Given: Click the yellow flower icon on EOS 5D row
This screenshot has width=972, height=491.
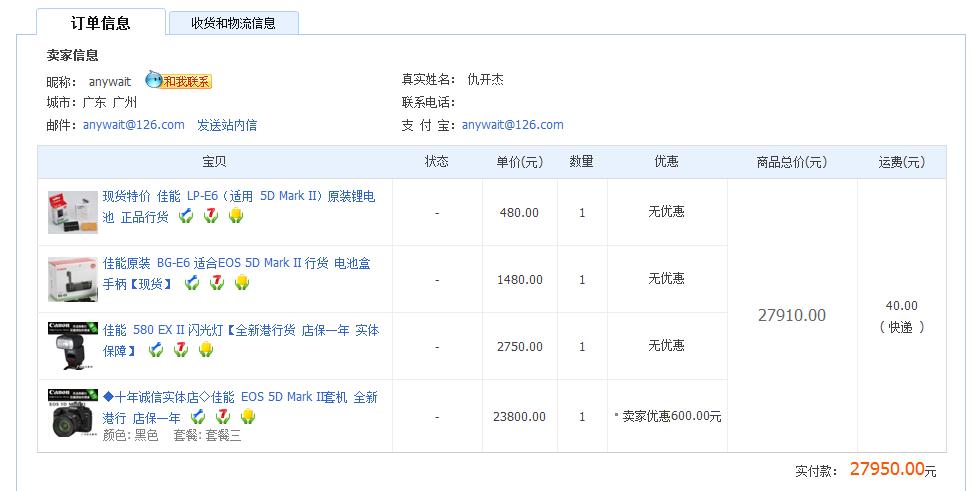Looking at the screenshot, I should click(248, 416).
